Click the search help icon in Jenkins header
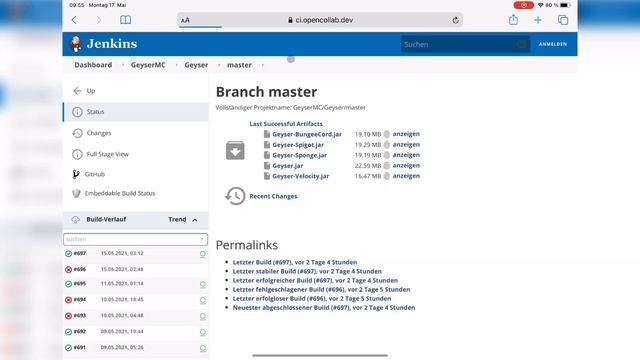Image resolution: width=640 pixels, height=360 pixels. coord(522,44)
